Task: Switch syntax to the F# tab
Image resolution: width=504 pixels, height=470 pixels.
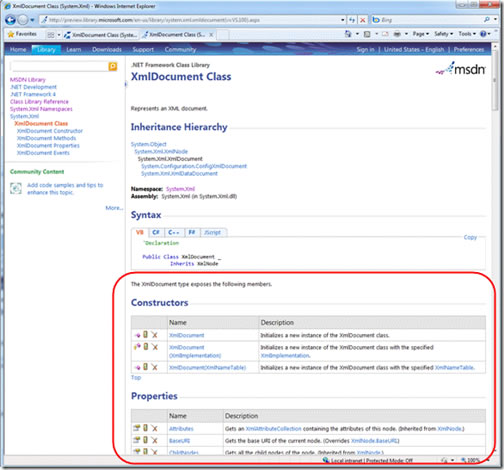Action: 192,232
